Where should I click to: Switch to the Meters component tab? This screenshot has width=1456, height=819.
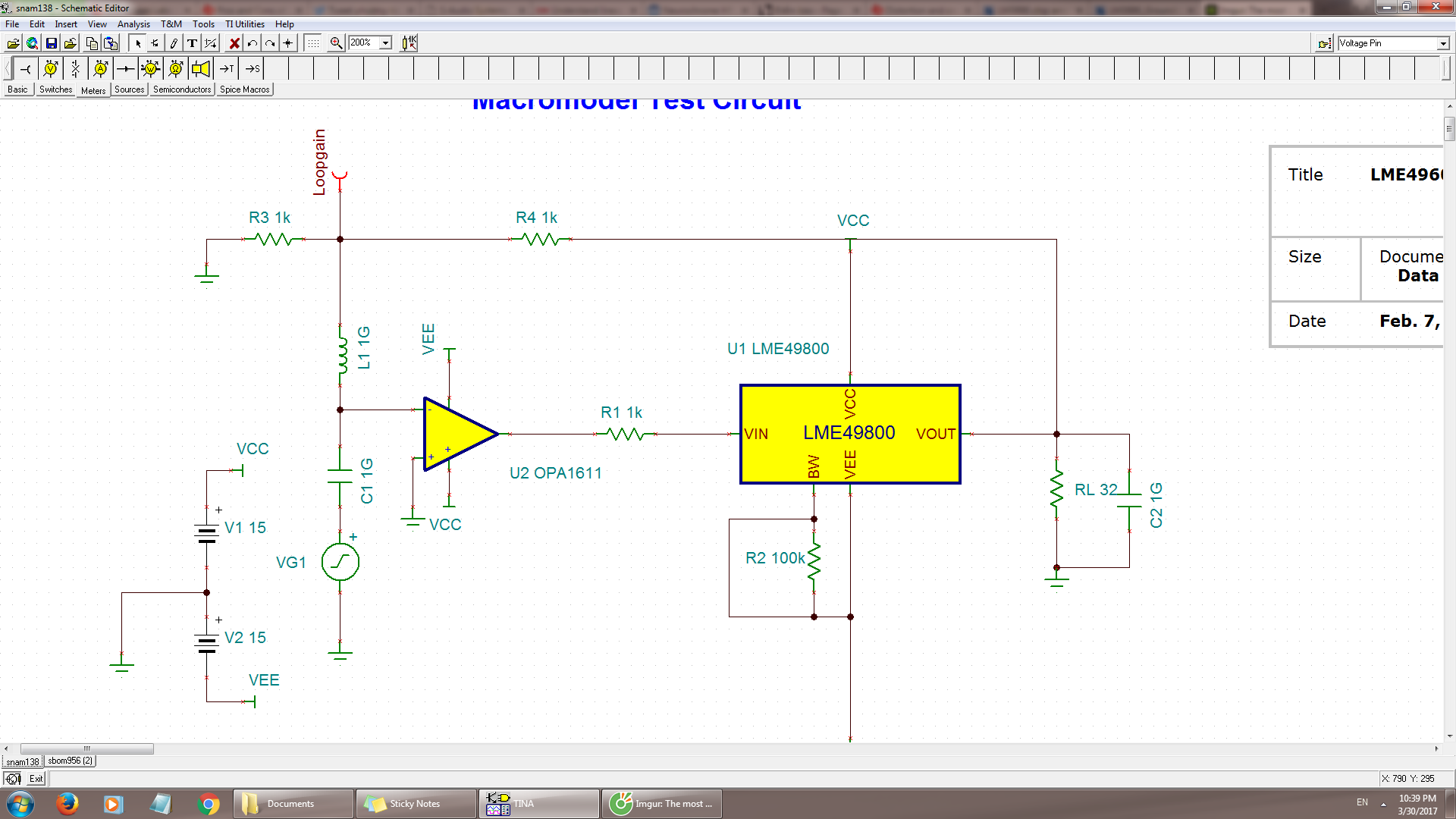point(93,90)
